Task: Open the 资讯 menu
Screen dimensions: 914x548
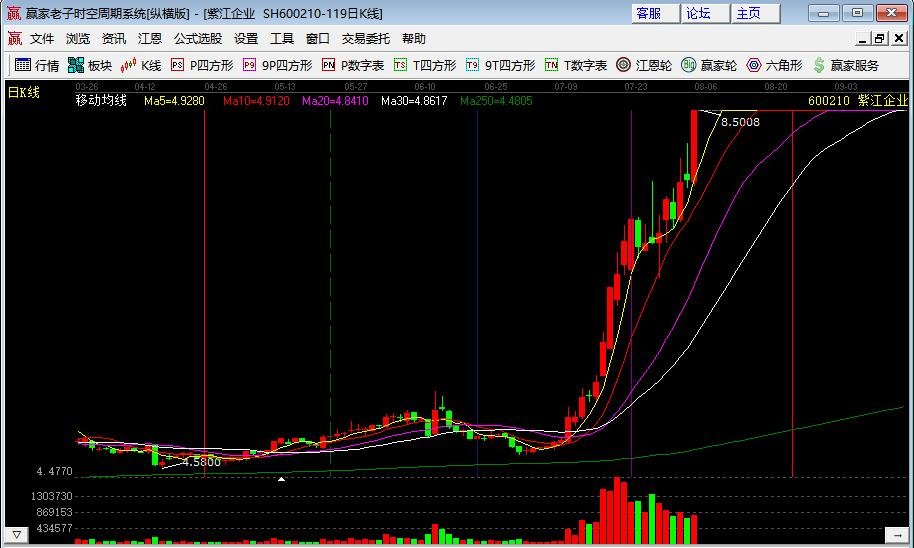Action: 114,38
